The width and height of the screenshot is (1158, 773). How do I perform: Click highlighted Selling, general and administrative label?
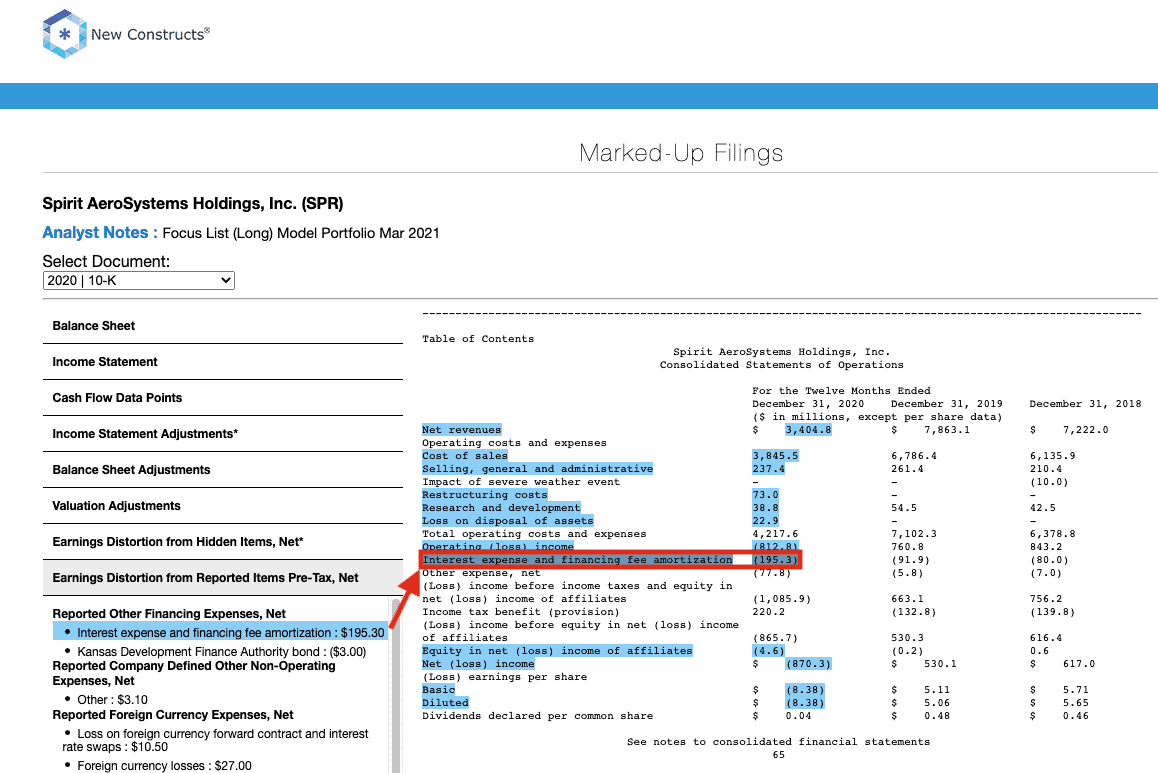click(x=538, y=469)
